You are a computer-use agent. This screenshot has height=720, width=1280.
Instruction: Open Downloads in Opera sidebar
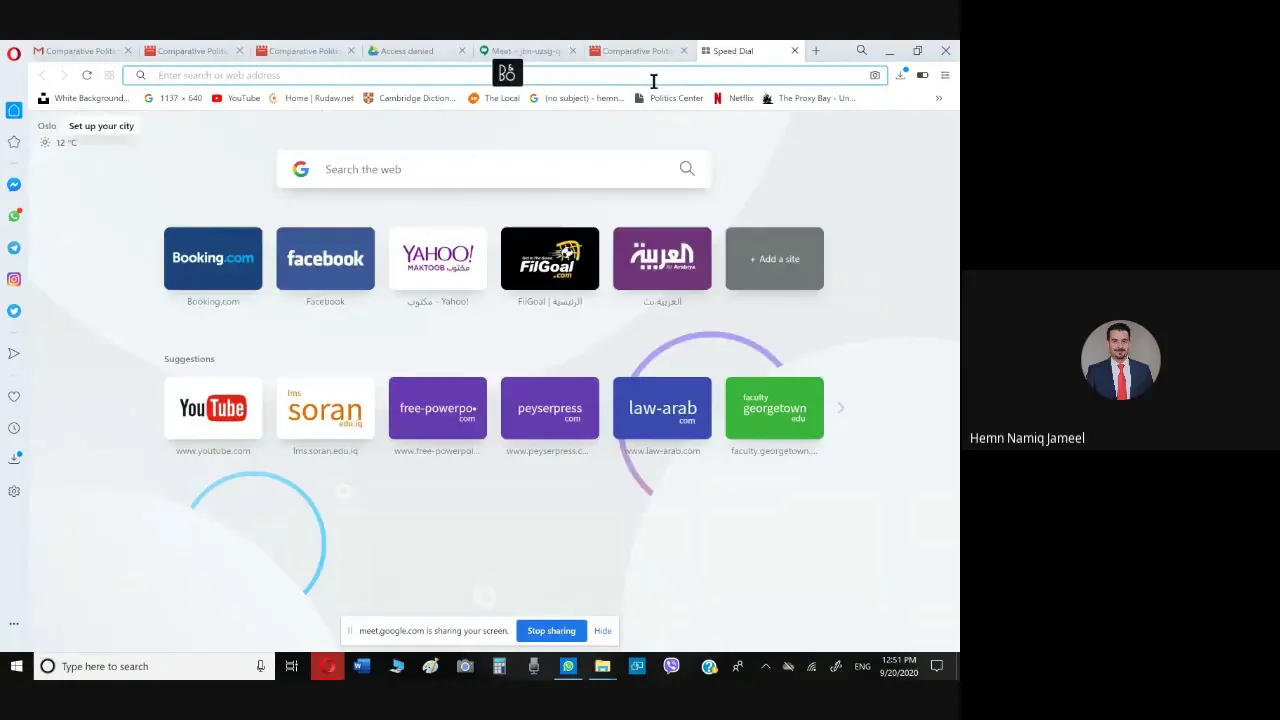(14, 459)
